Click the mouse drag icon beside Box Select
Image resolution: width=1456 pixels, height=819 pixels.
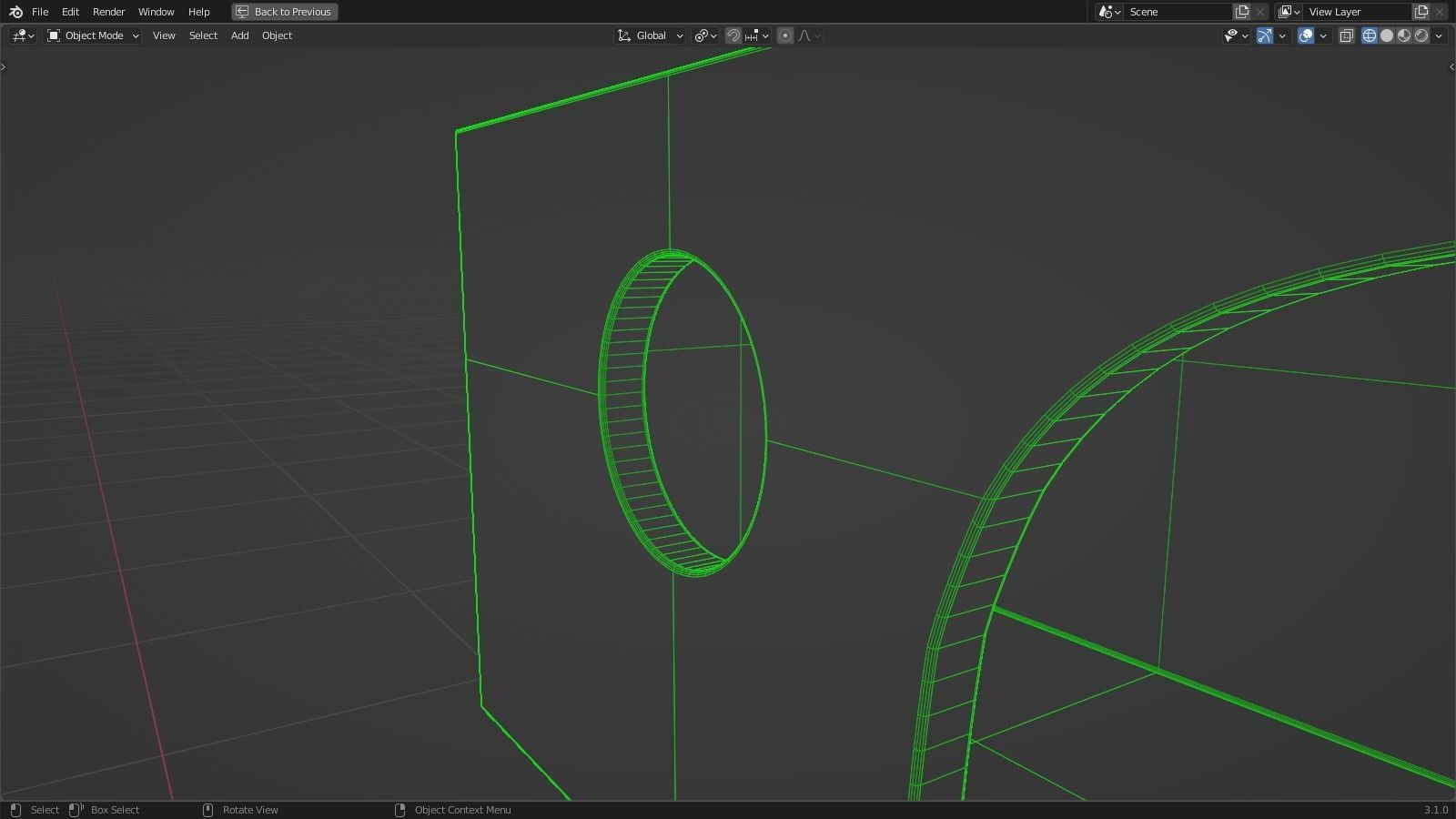pyautogui.click(x=76, y=810)
